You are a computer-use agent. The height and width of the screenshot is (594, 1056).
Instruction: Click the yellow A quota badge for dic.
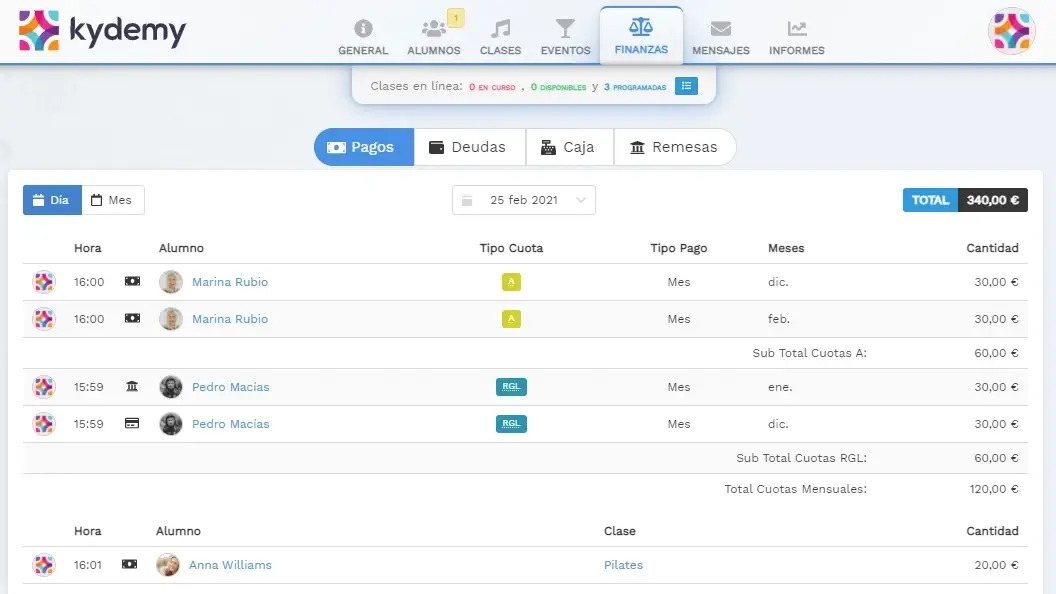511,282
